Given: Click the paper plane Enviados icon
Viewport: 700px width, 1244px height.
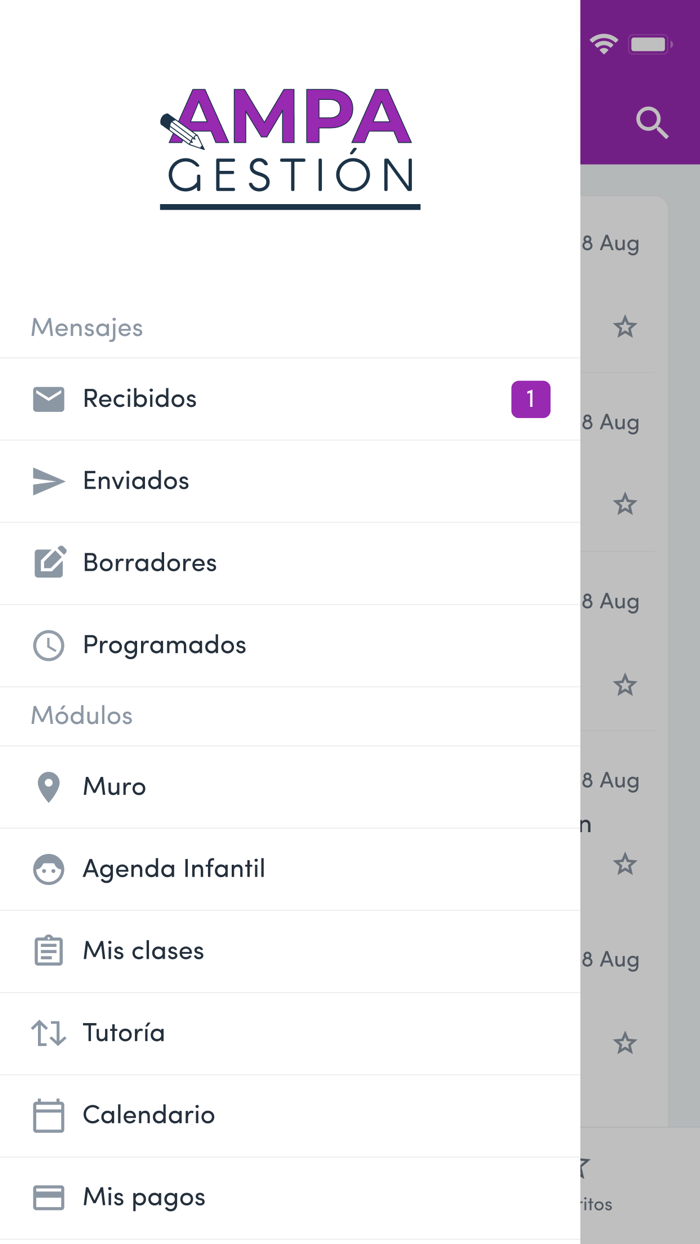Looking at the screenshot, I should click(x=48, y=481).
